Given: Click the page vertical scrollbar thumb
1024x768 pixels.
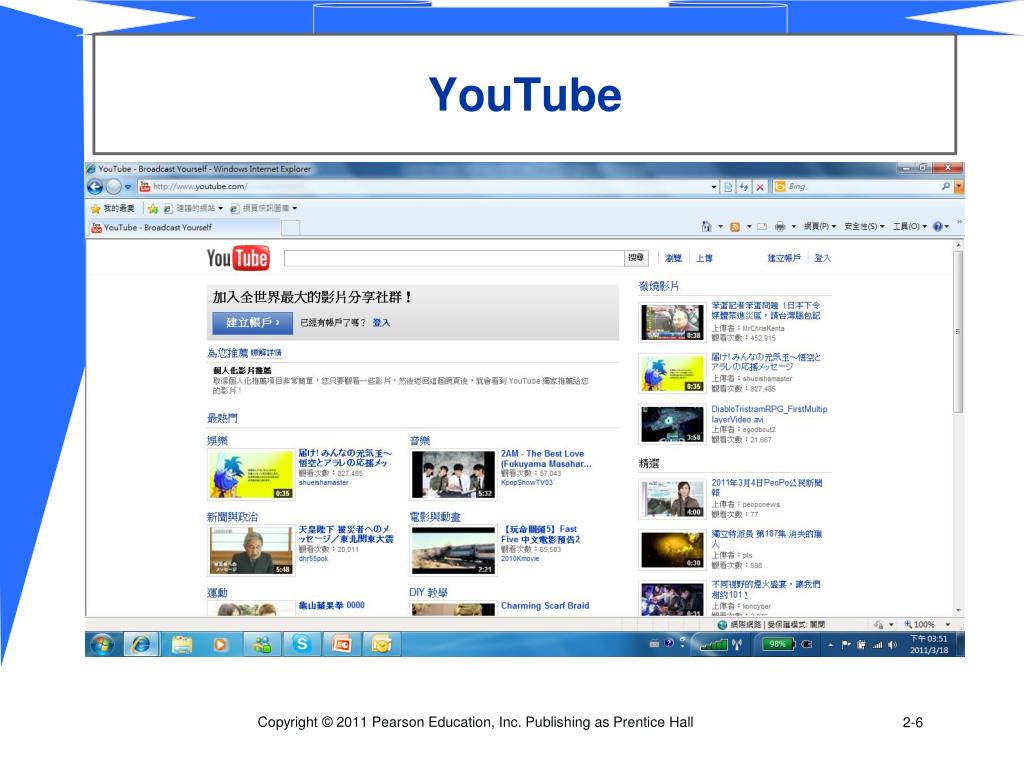Looking at the screenshot, I should click(958, 332).
